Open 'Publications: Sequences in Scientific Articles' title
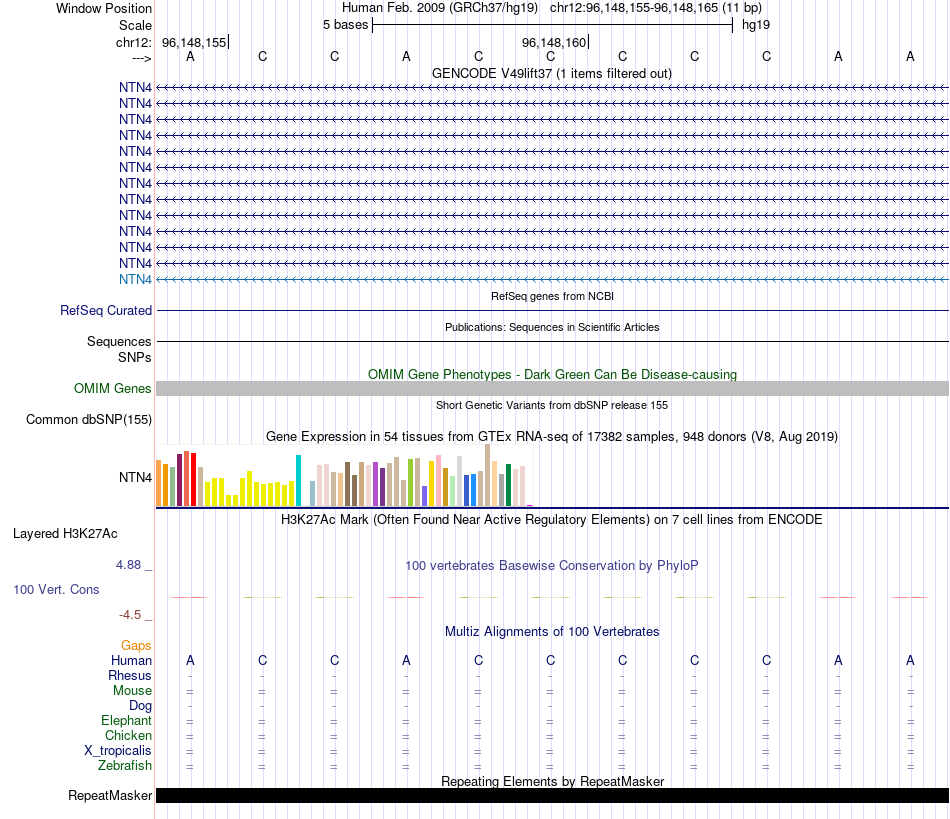950x819 pixels. coord(552,327)
